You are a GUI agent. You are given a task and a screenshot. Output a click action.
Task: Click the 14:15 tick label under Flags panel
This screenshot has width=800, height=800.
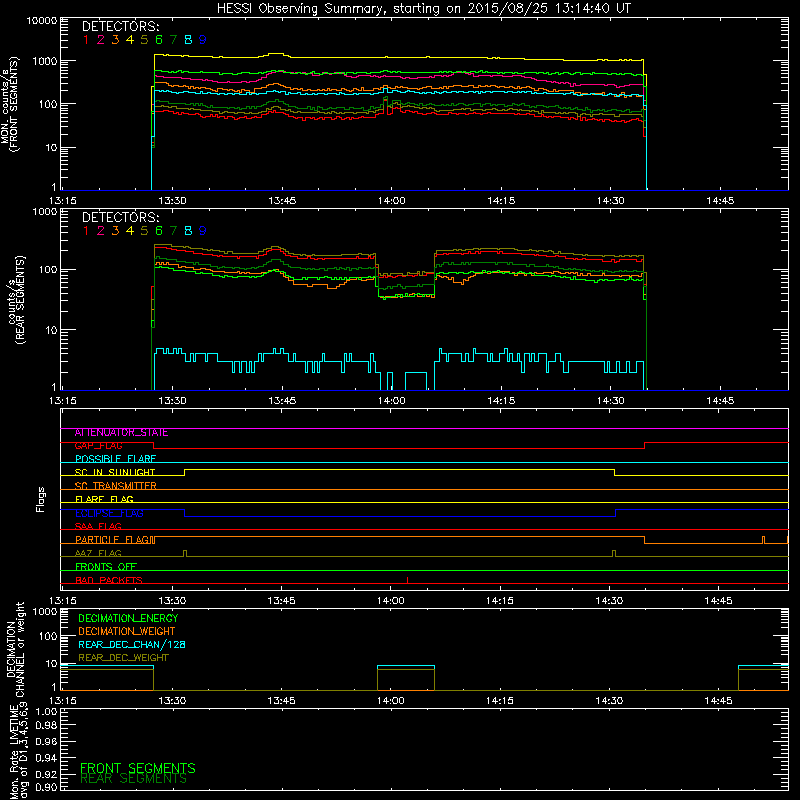(x=500, y=601)
